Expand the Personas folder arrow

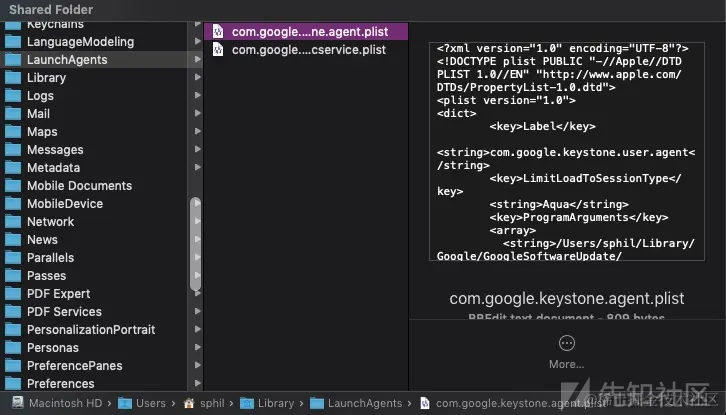(x=198, y=347)
